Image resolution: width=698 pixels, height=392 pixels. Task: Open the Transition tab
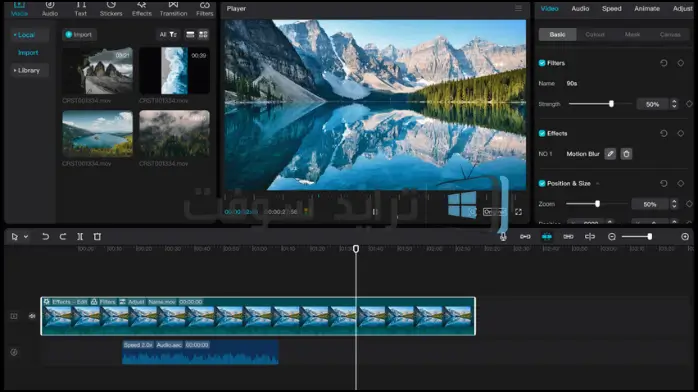coord(173,9)
